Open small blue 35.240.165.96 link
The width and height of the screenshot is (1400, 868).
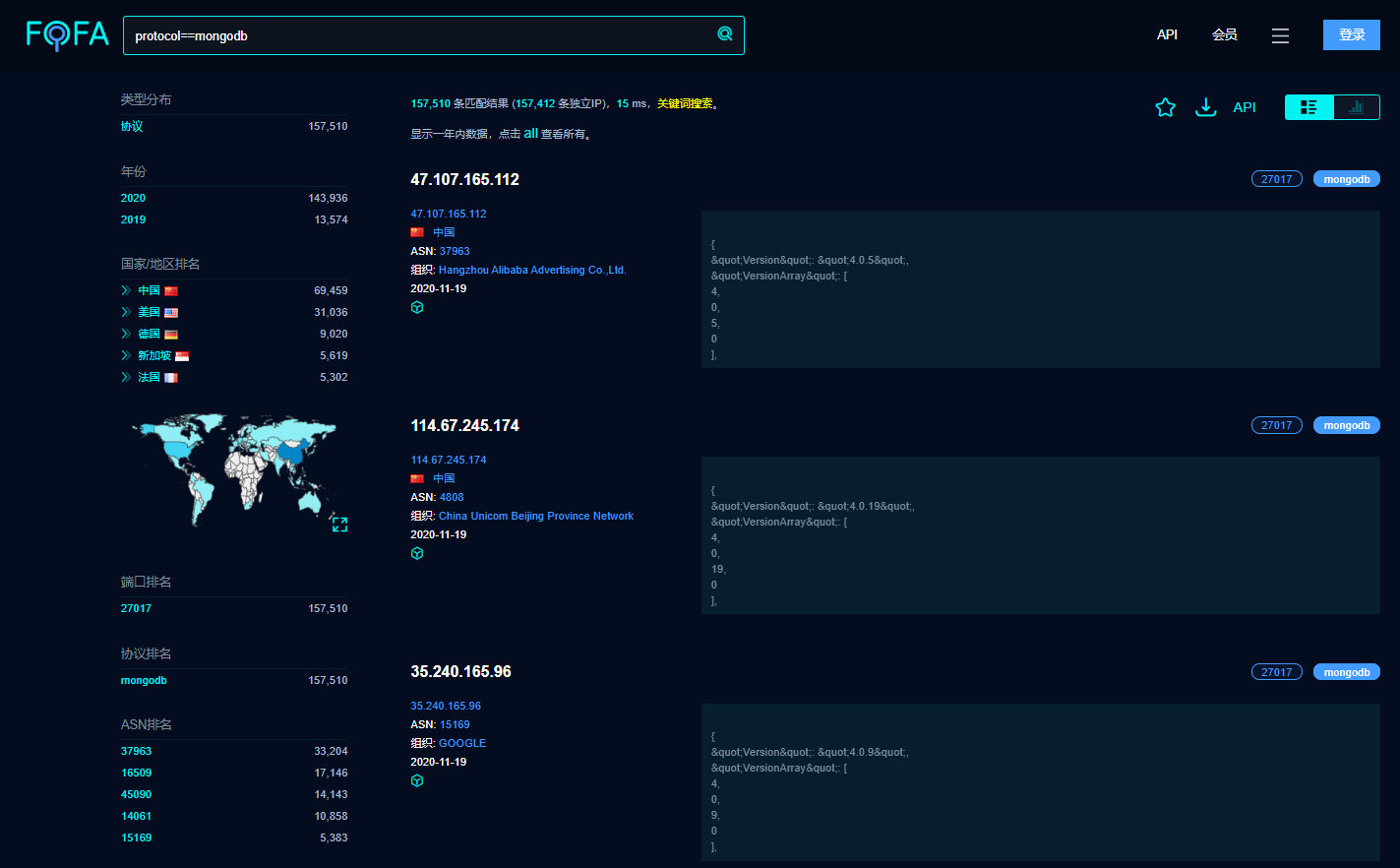pos(446,706)
